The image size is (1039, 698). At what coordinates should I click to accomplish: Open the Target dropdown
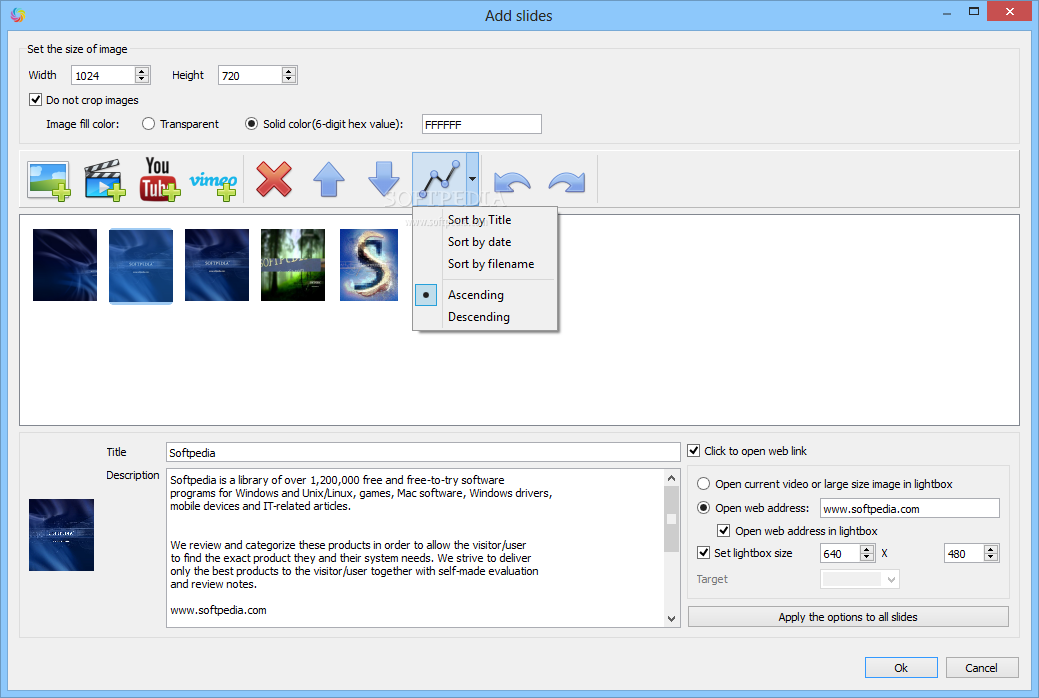point(859,579)
